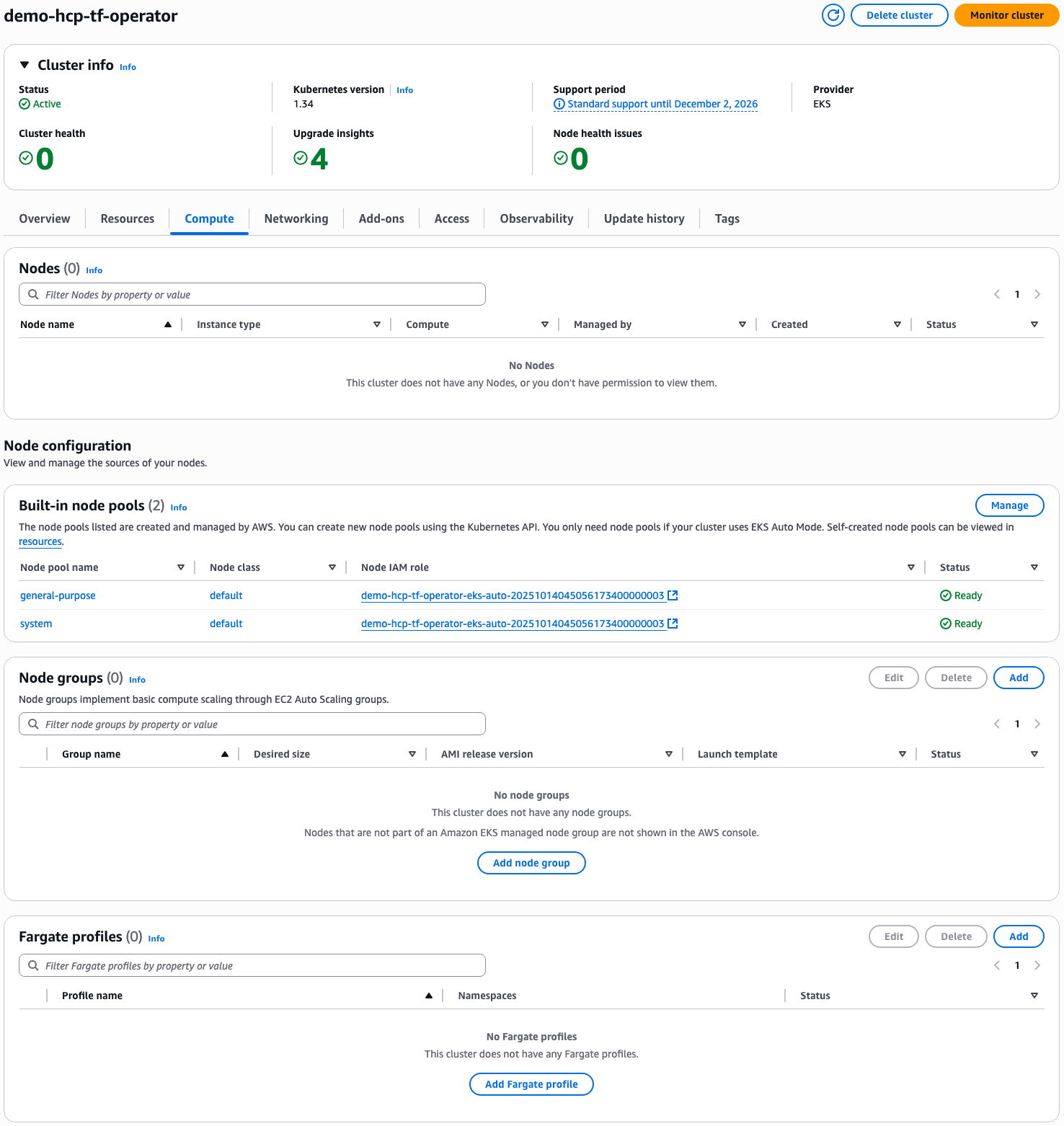
Task: Click Edit button in Node groups header
Action: point(894,678)
